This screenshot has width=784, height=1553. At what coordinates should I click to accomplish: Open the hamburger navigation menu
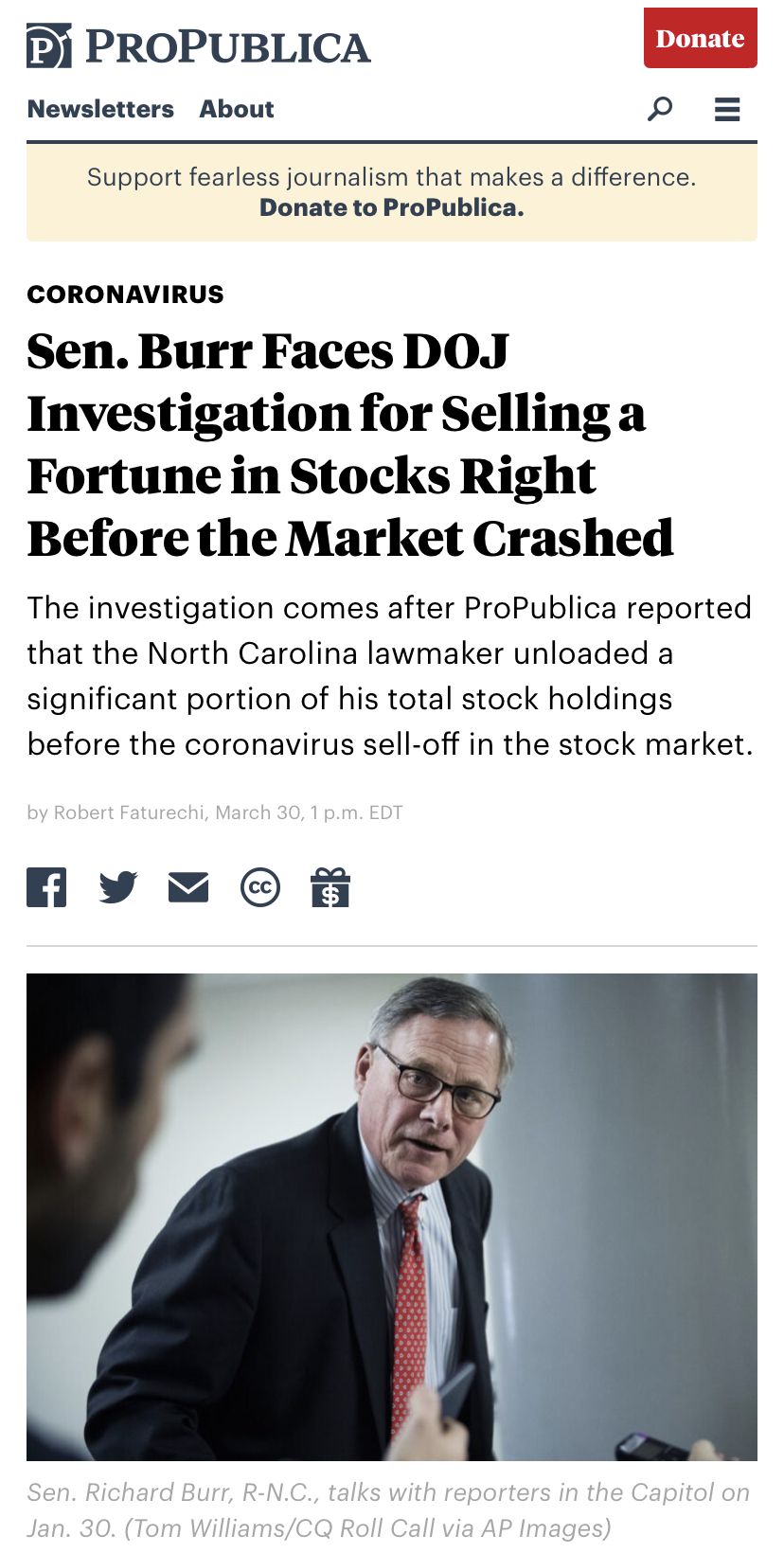click(x=727, y=110)
